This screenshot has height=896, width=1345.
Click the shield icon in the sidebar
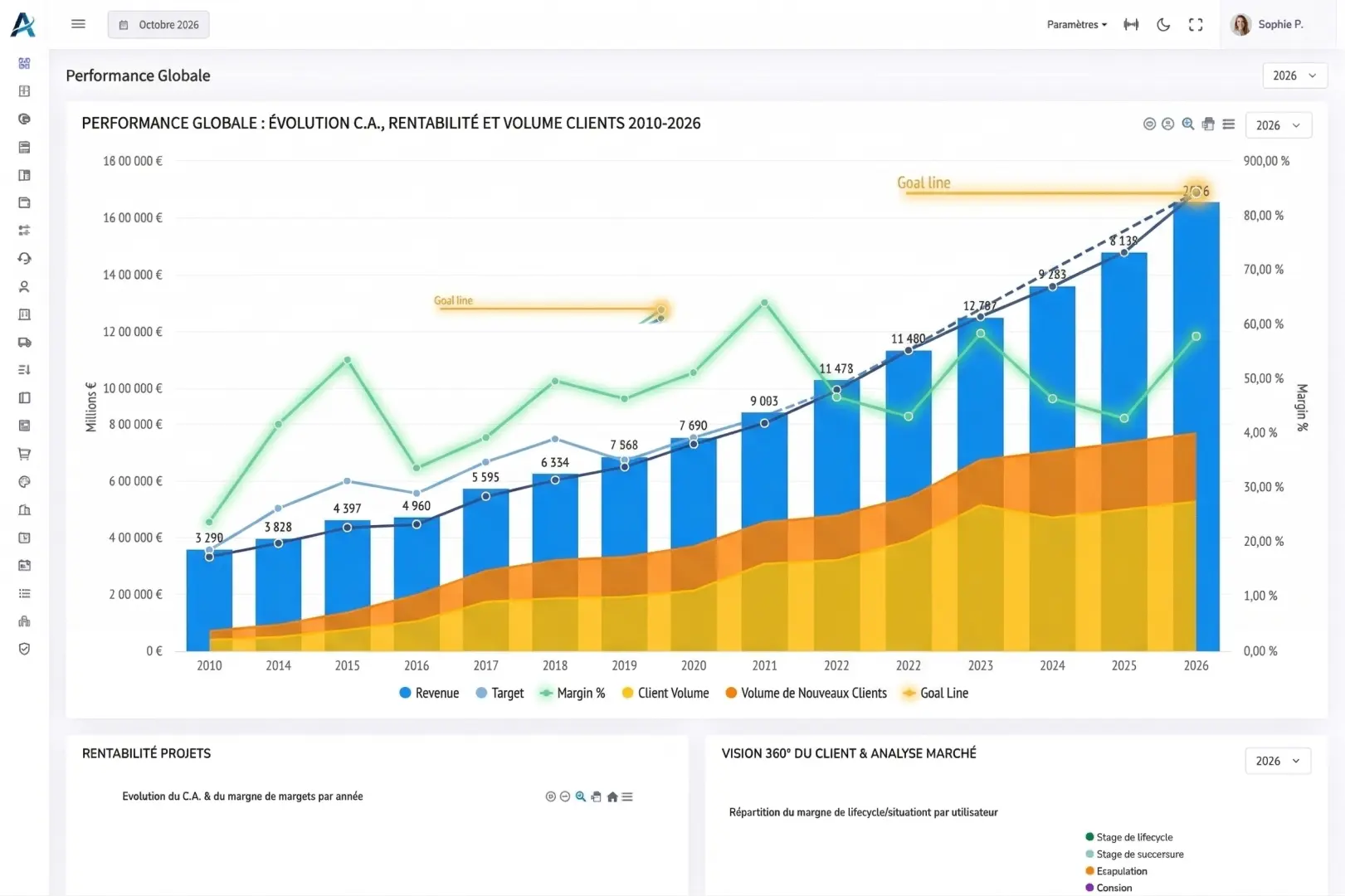pos(24,649)
